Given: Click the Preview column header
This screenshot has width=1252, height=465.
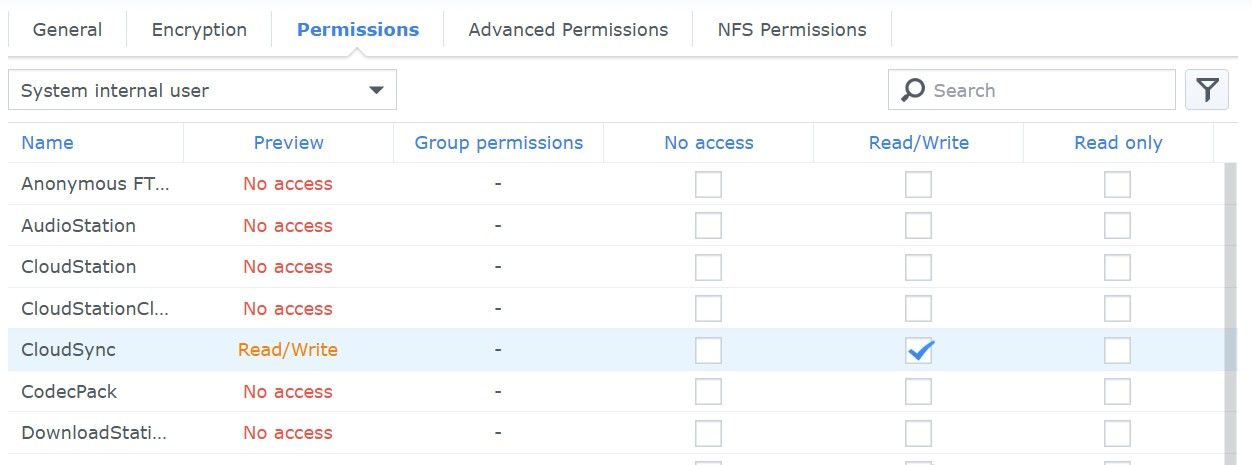Looking at the screenshot, I should pos(288,143).
